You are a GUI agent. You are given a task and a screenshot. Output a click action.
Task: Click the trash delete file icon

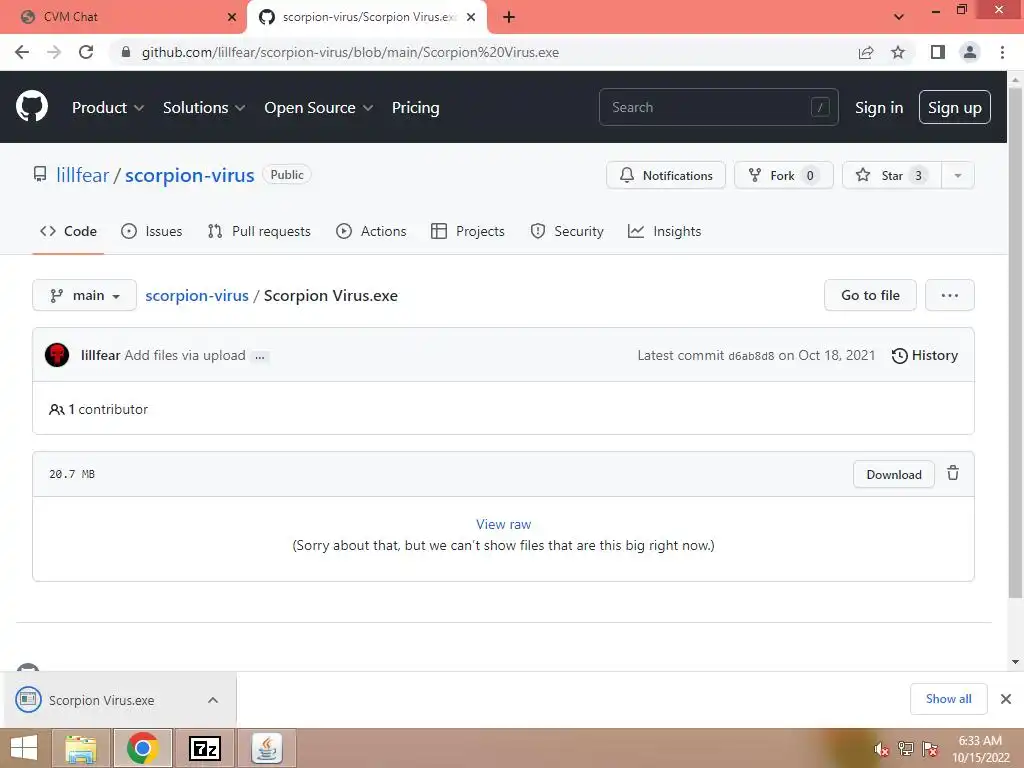(953, 473)
